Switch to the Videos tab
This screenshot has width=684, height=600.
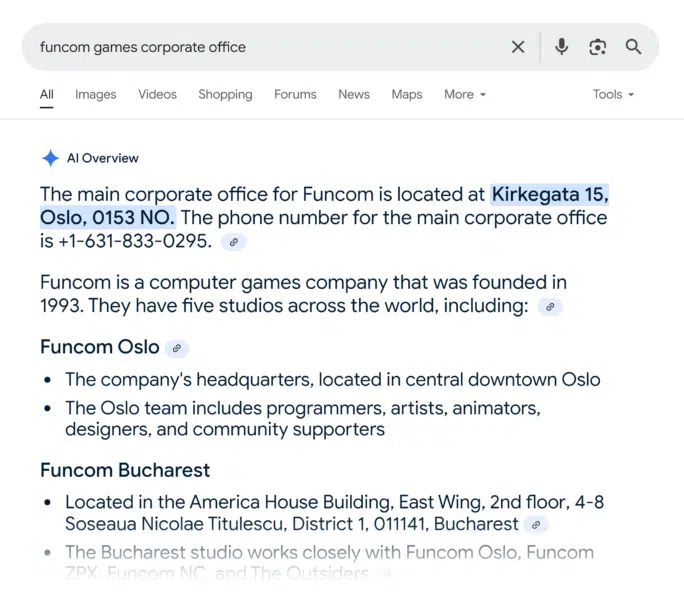coord(157,94)
